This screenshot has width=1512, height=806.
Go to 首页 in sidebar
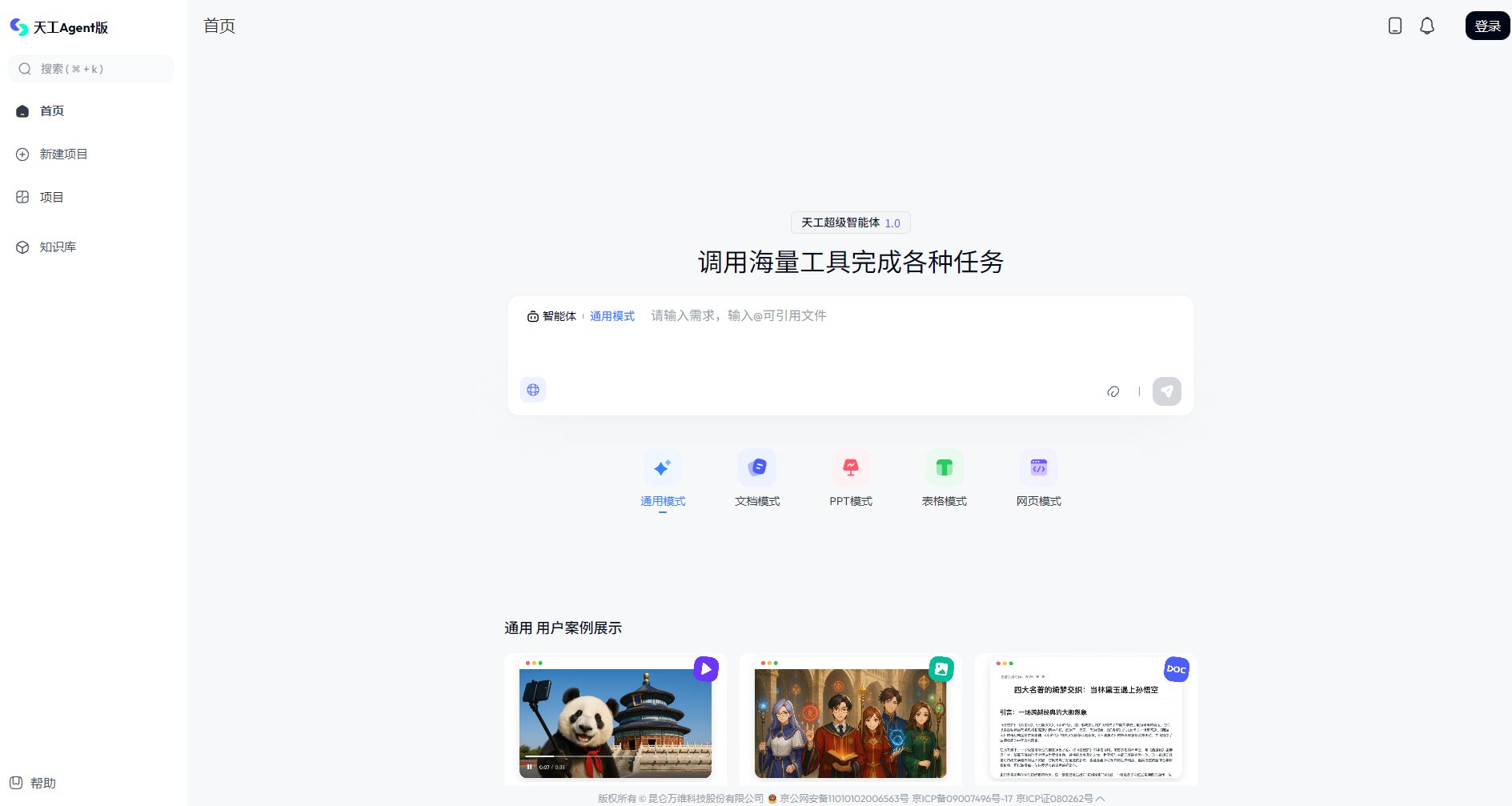click(52, 111)
